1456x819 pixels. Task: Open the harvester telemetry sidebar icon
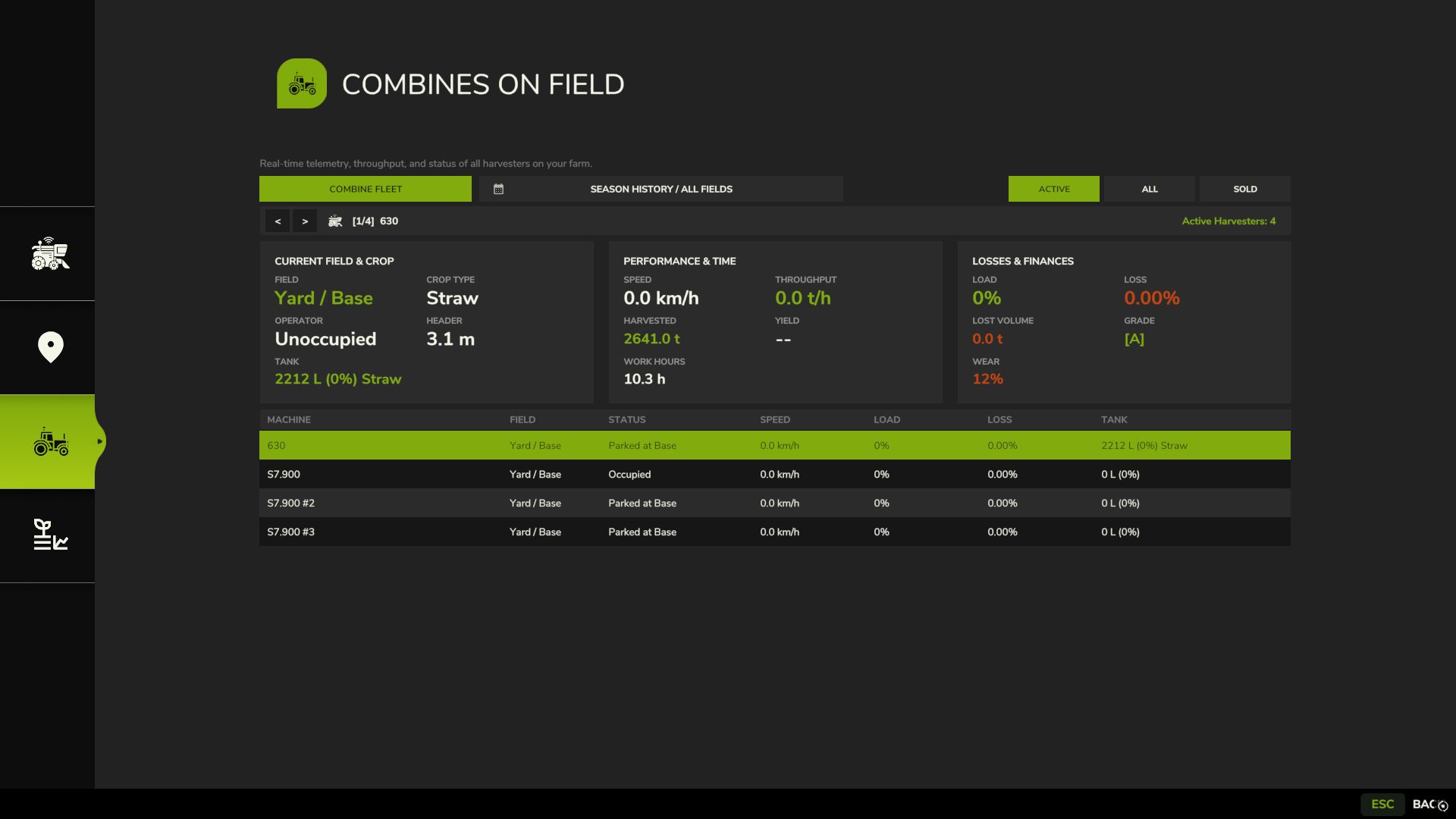click(x=50, y=254)
